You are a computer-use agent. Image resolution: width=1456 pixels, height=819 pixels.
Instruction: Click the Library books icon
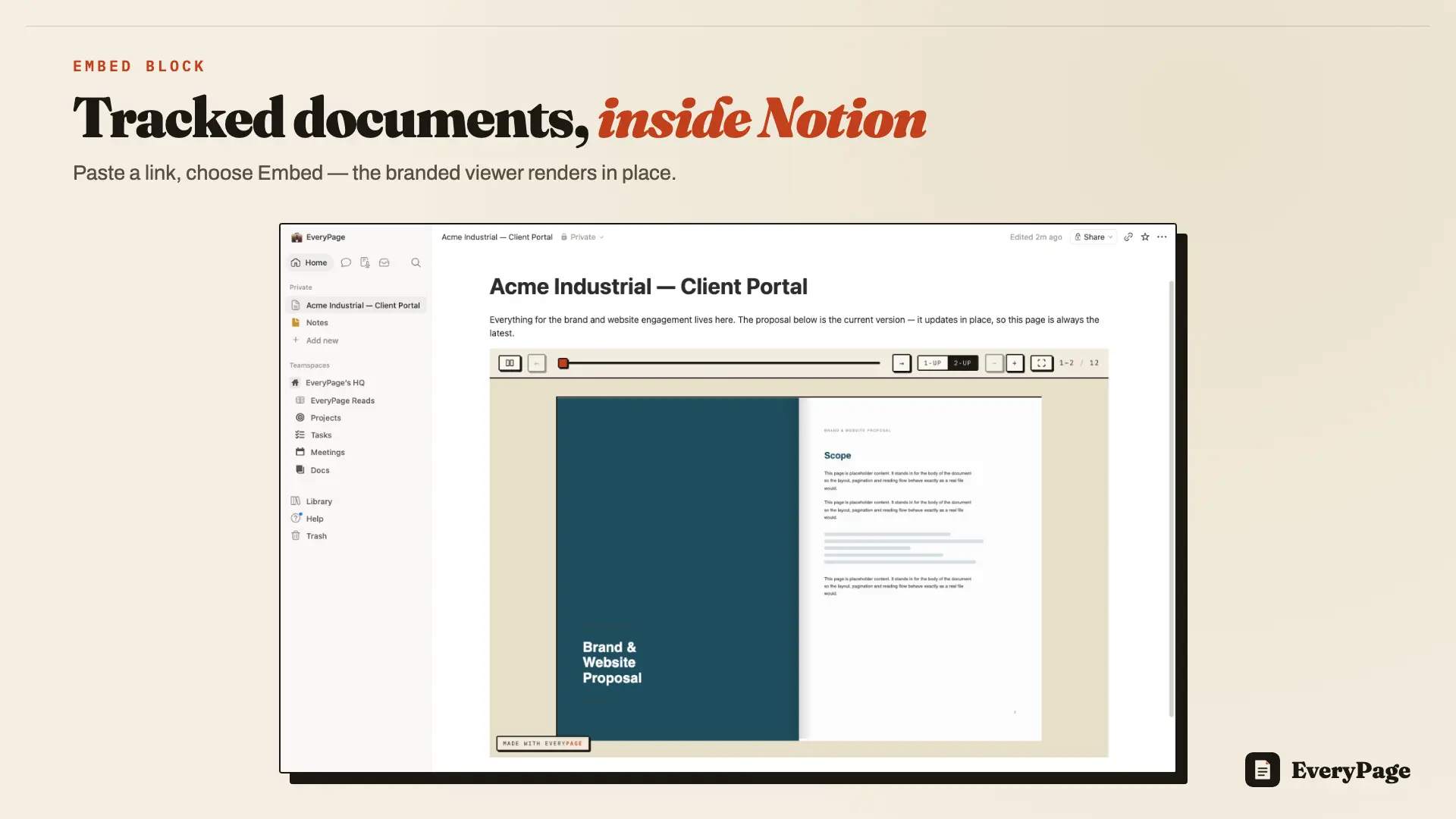(296, 501)
